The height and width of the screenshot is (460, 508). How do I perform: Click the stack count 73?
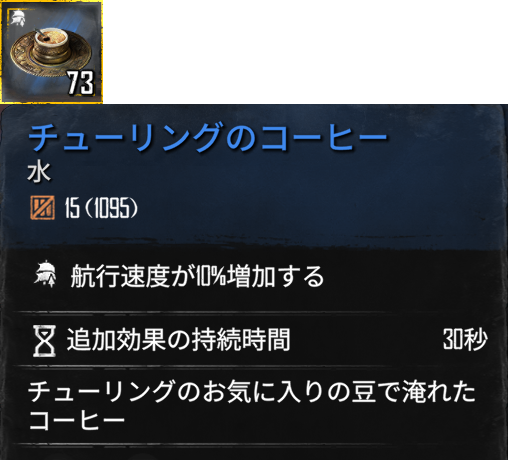(x=81, y=83)
